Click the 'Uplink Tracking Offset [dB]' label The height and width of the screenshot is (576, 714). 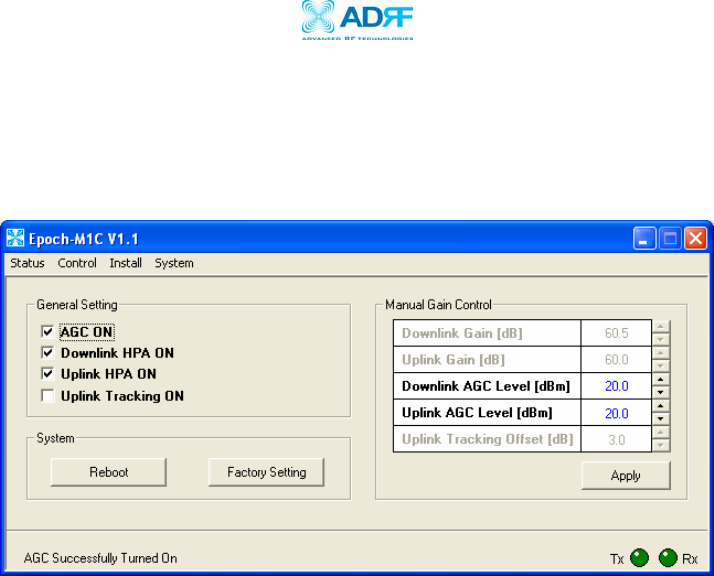pyautogui.click(x=487, y=439)
